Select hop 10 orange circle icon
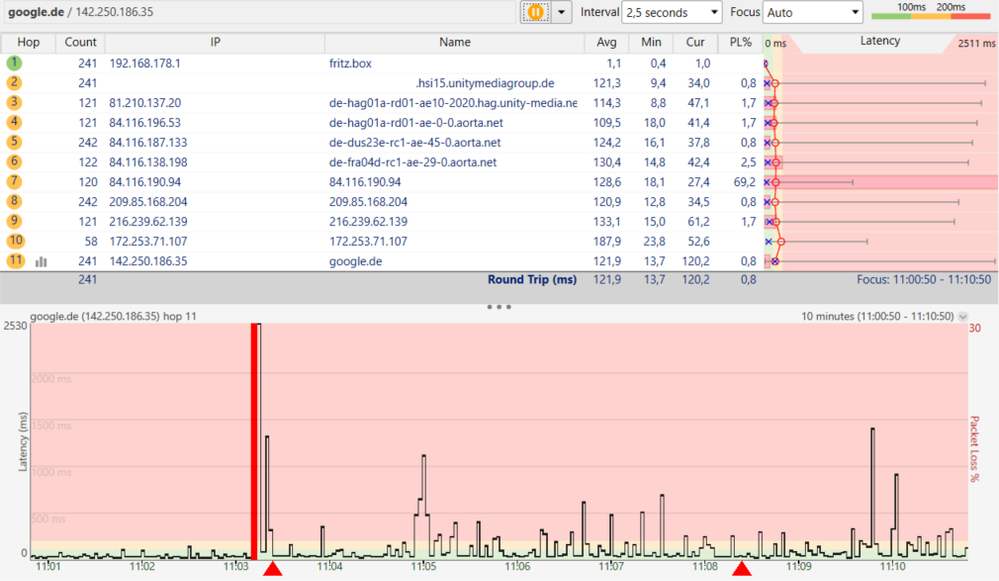Image resolution: width=999 pixels, height=581 pixels. tap(15, 241)
